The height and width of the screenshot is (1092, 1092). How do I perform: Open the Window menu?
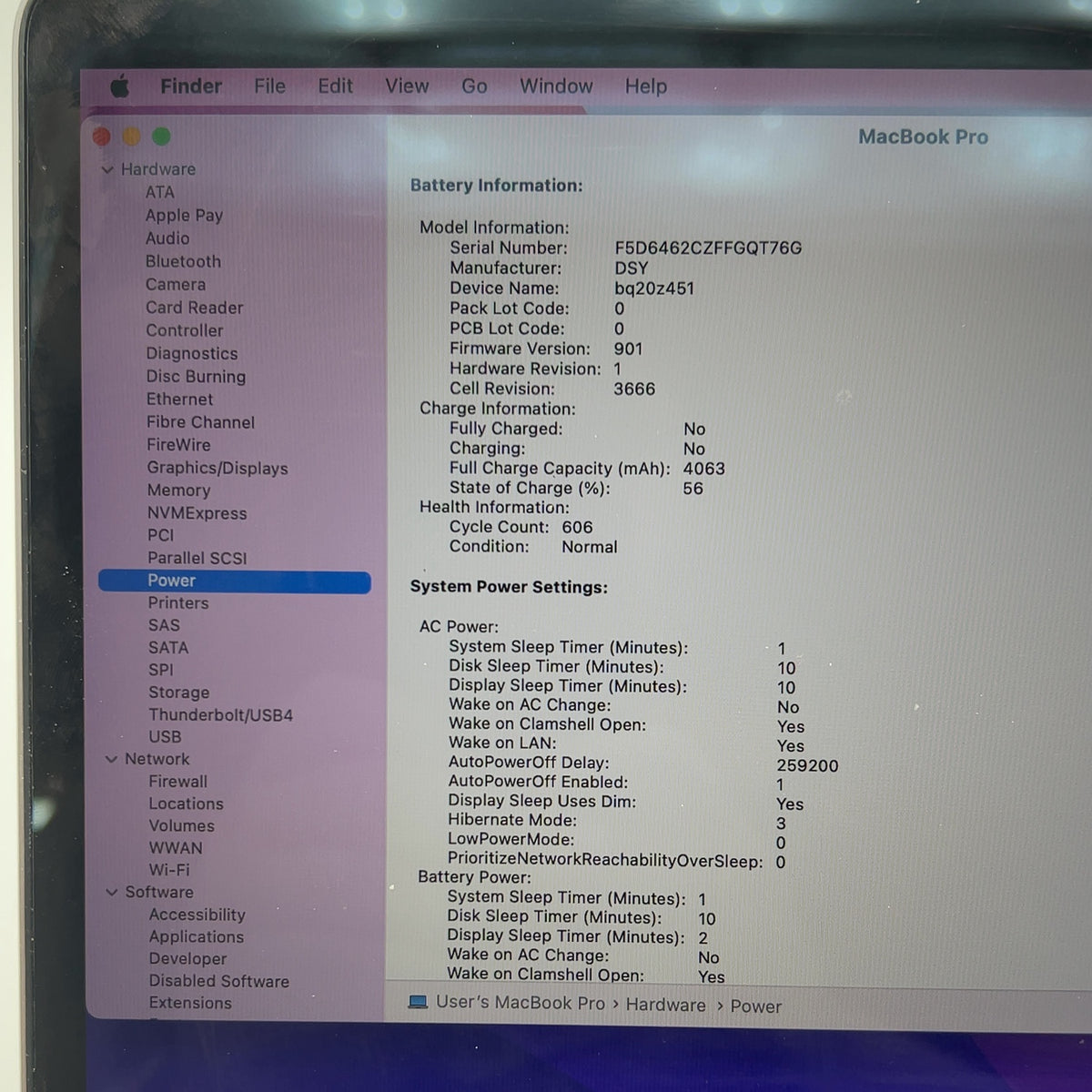(556, 86)
